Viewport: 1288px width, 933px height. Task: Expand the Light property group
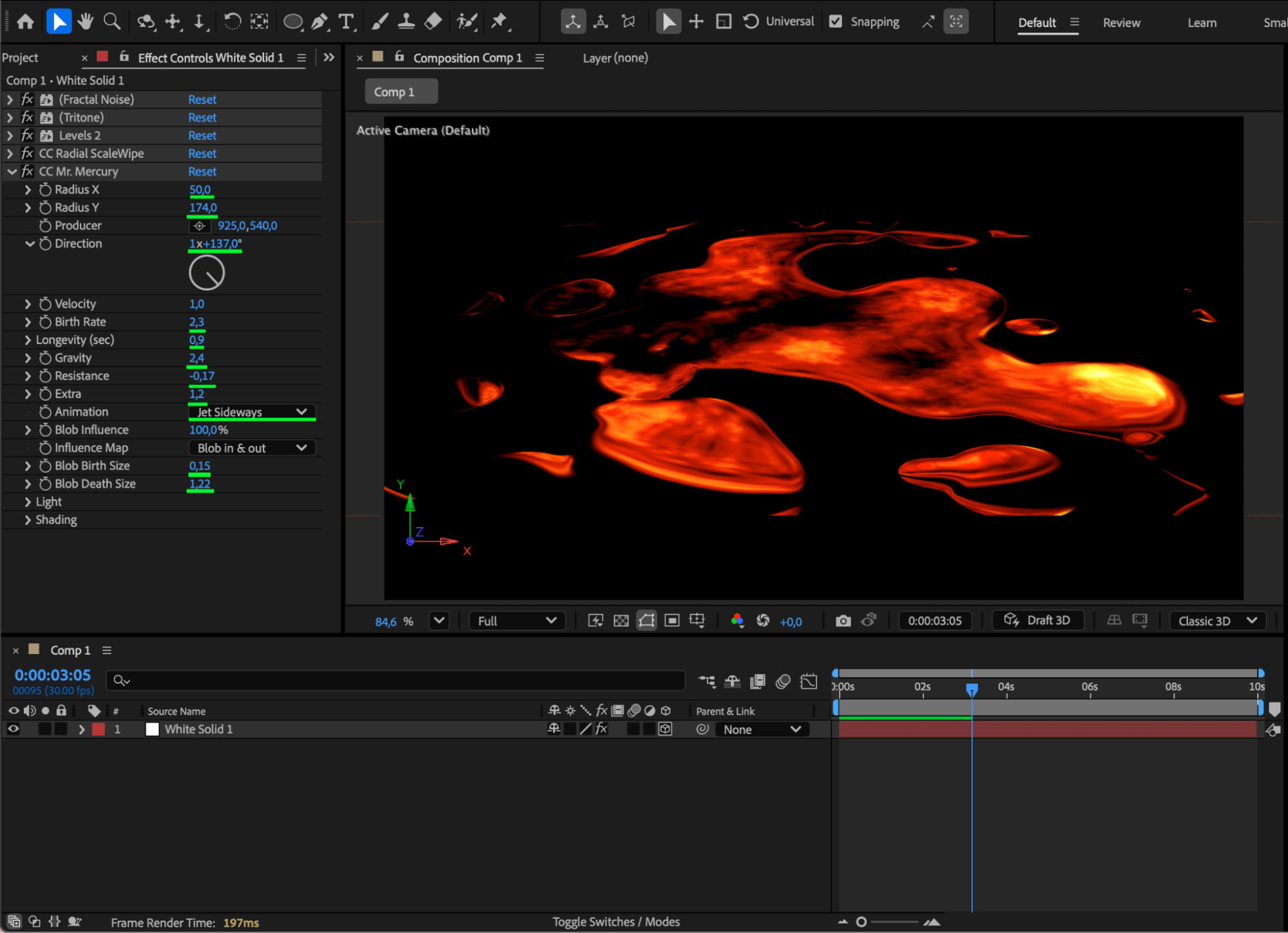tap(28, 502)
